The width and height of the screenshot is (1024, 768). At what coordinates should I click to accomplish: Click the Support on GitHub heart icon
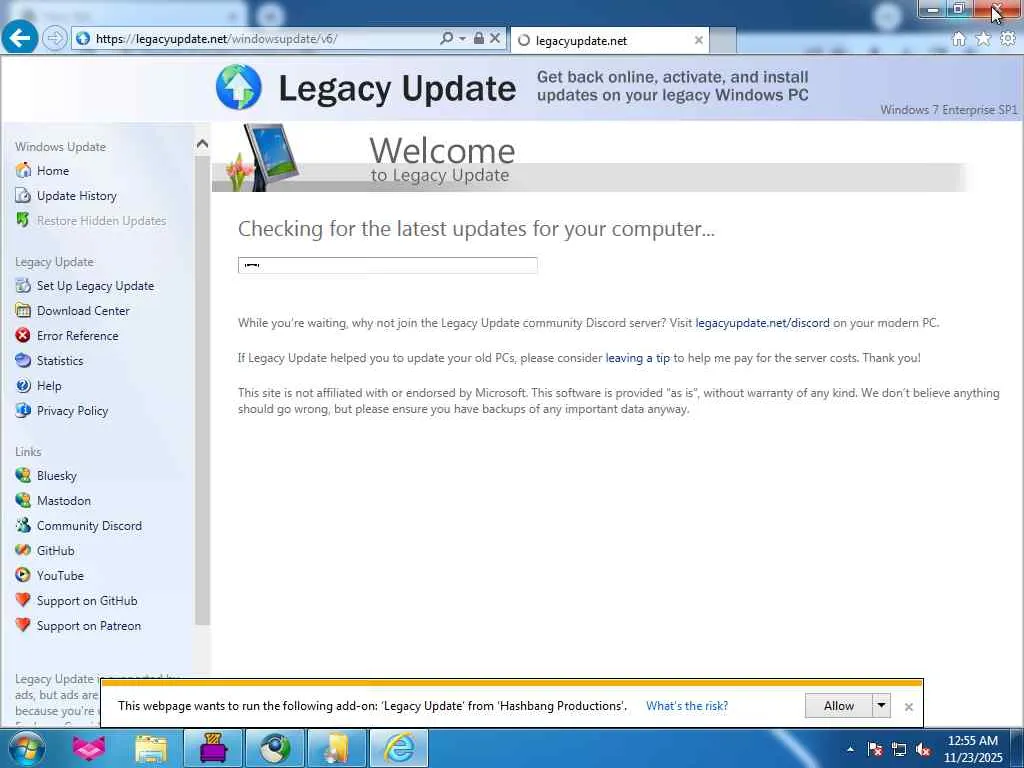pyautogui.click(x=23, y=600)
